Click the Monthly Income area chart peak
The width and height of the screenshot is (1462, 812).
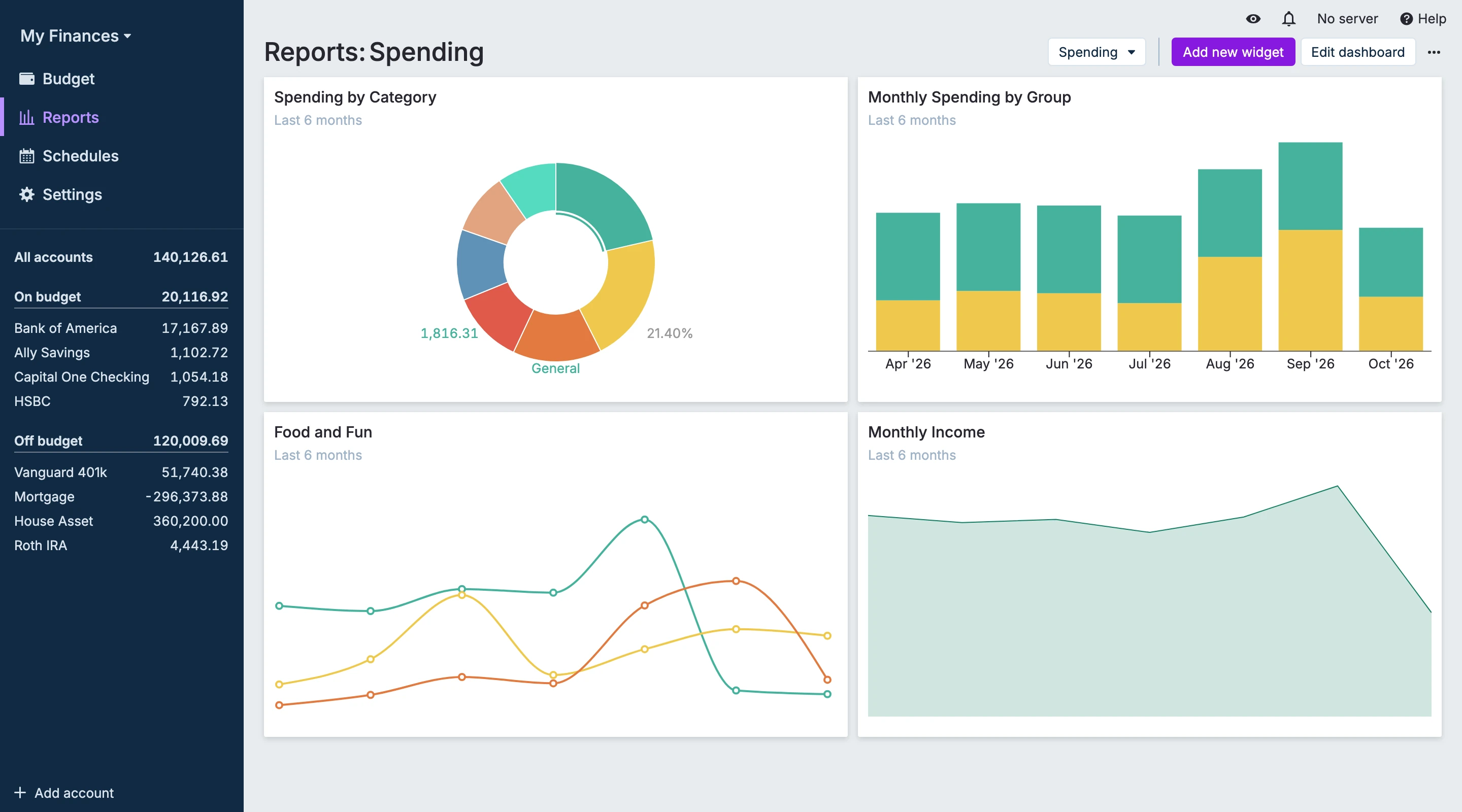click(x=1337, y=486)
